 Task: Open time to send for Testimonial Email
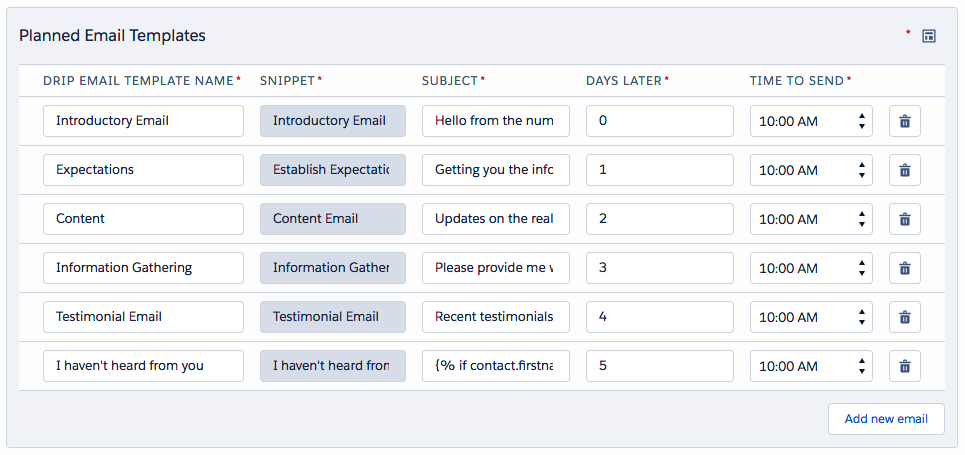810,317
